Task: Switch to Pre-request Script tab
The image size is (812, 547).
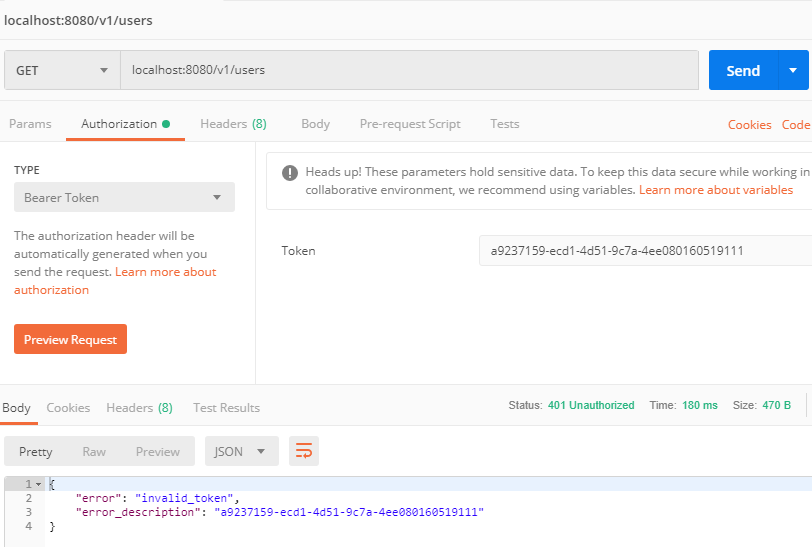Action: (x=410, y=124)
